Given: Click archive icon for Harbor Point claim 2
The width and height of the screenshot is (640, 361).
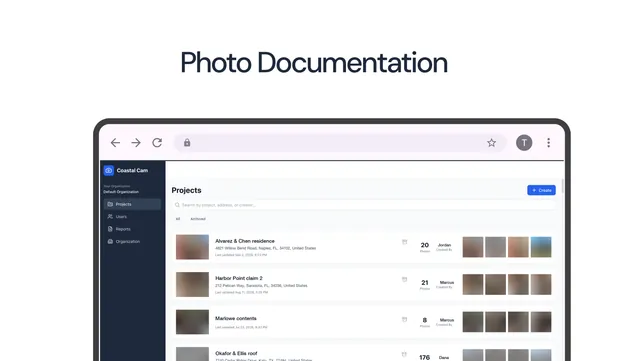Looking at the screenshot, I should 404,279.
